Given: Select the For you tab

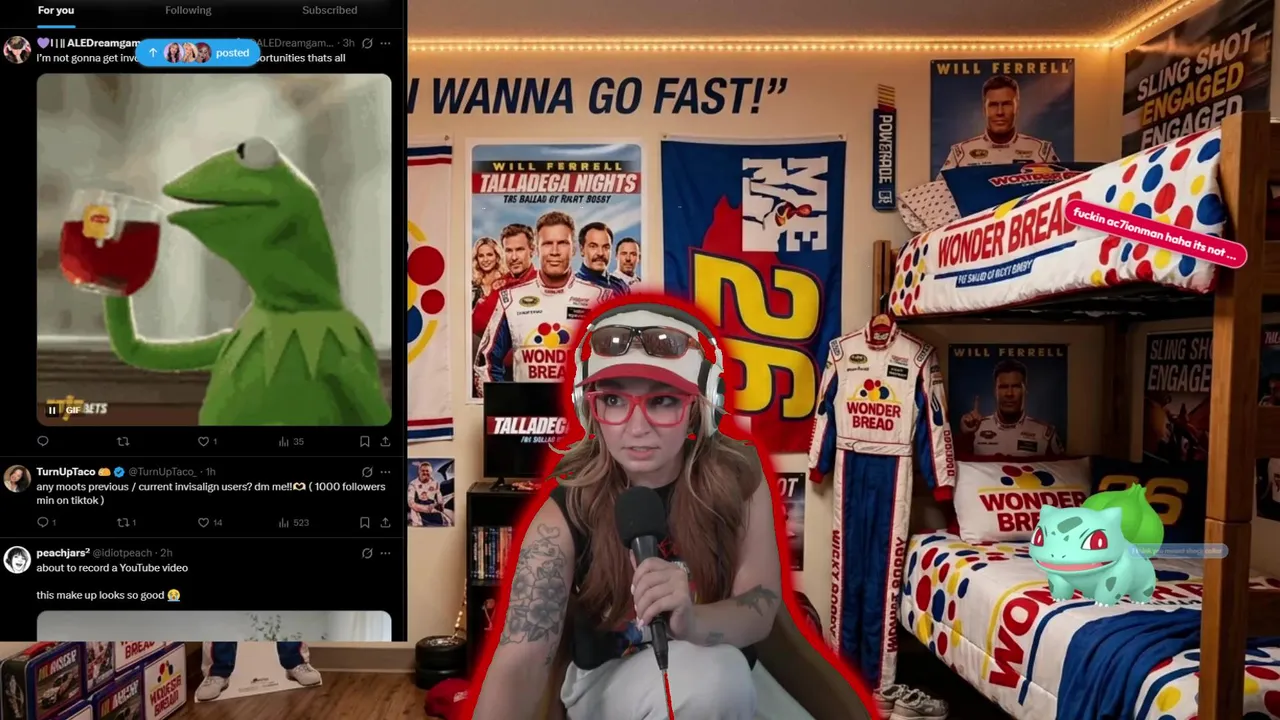Looking at the screenshot, I should tap(56, 10).
